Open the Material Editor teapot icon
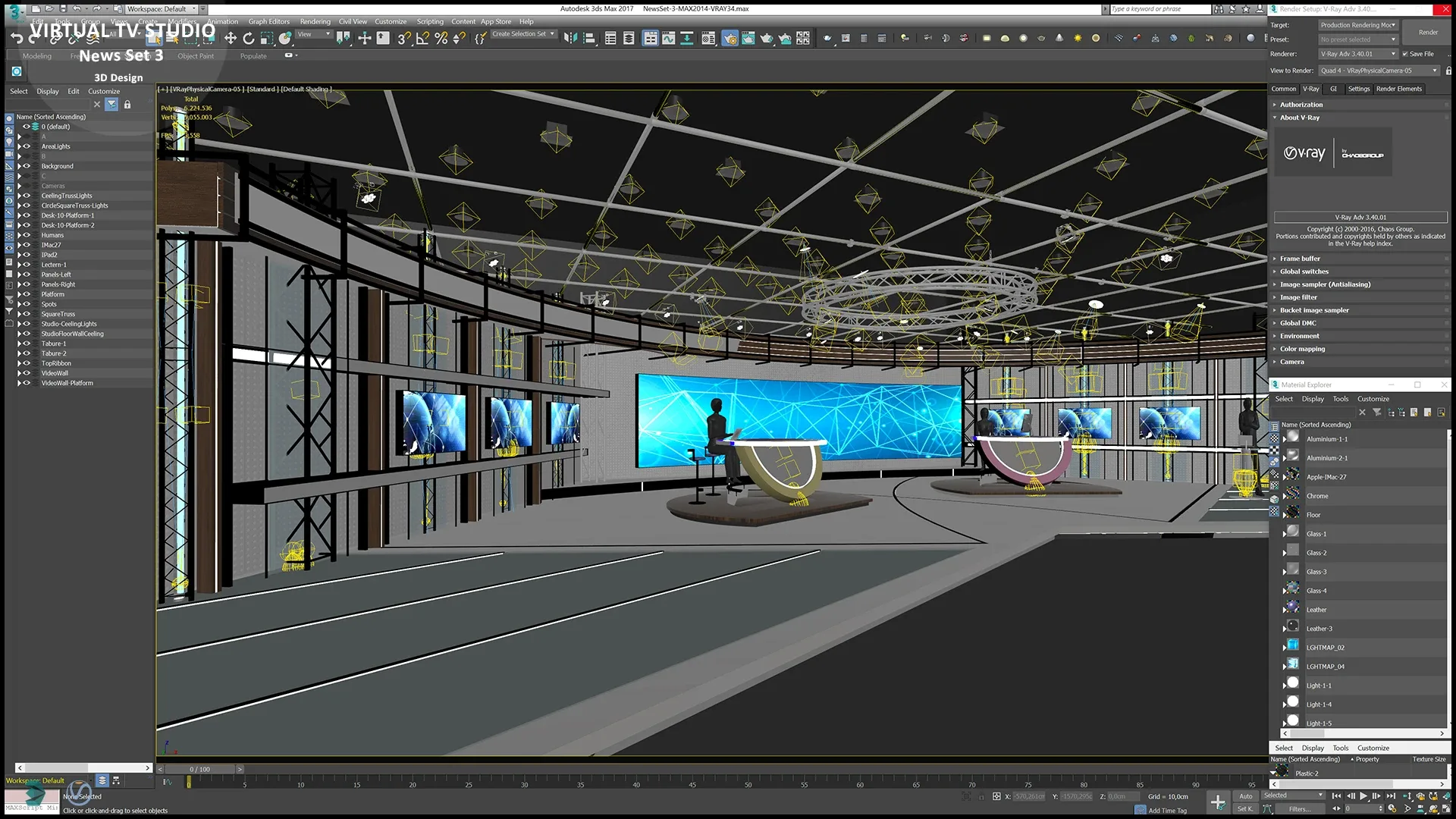This screenshot has width=1456, height=819. pos(827,38)
